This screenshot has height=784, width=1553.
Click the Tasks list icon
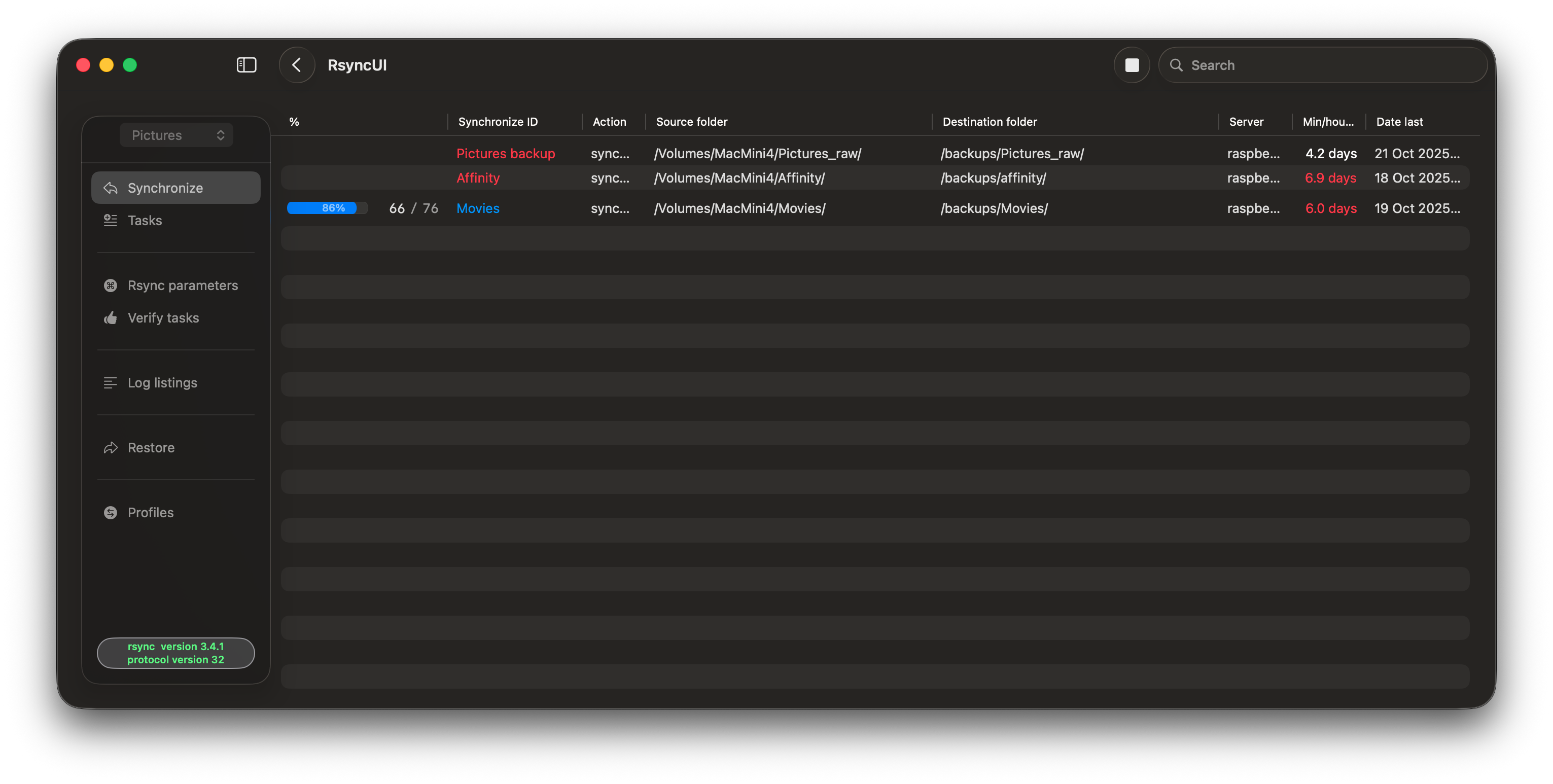tap(111, 221)
